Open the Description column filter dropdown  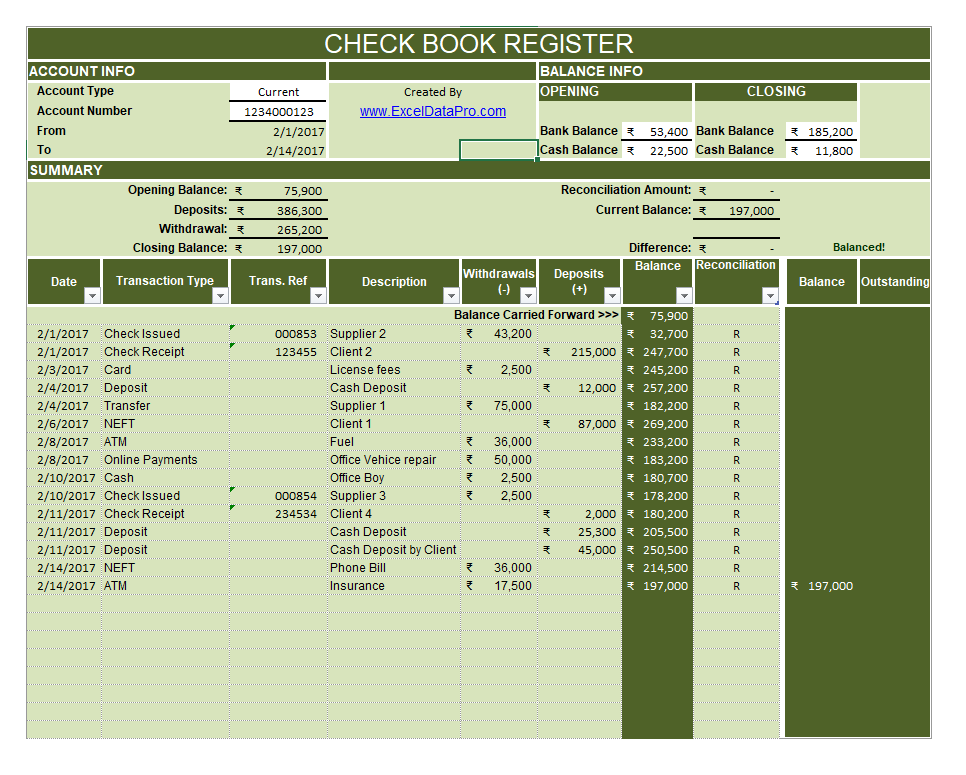coord(451,296)
